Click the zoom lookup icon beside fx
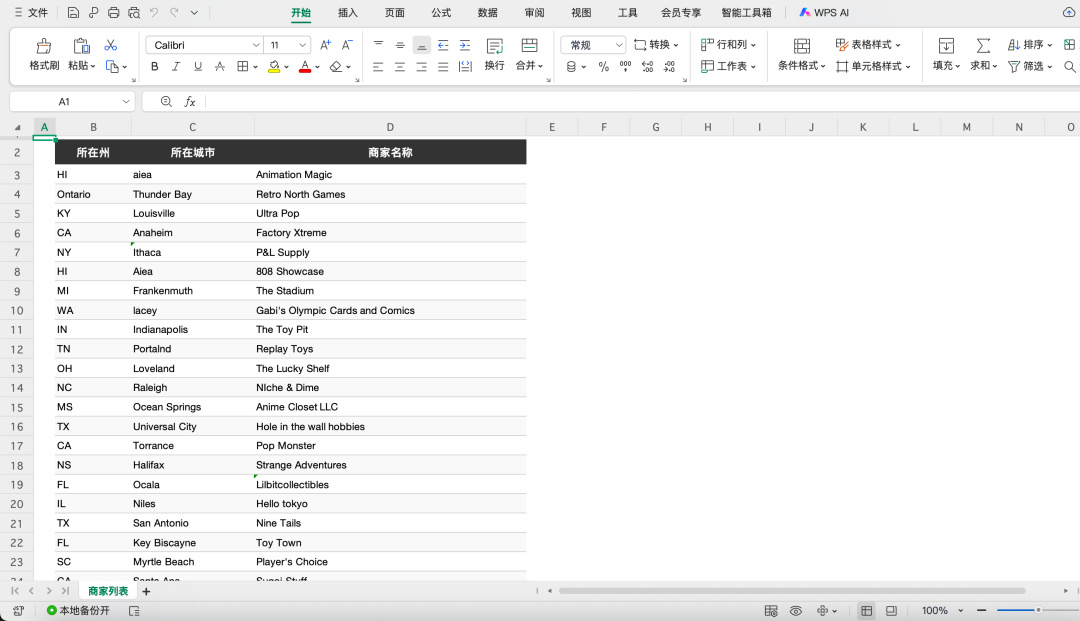This screenshot has width=1080, height=621. point(166,101)
